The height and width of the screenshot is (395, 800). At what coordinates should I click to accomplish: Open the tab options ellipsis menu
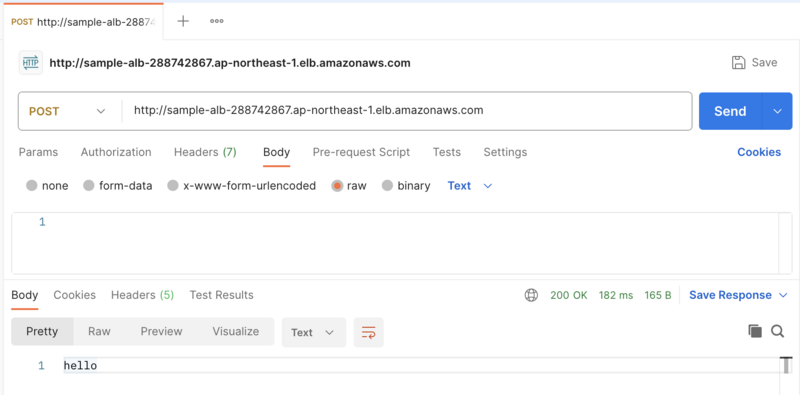pos(217,21)
